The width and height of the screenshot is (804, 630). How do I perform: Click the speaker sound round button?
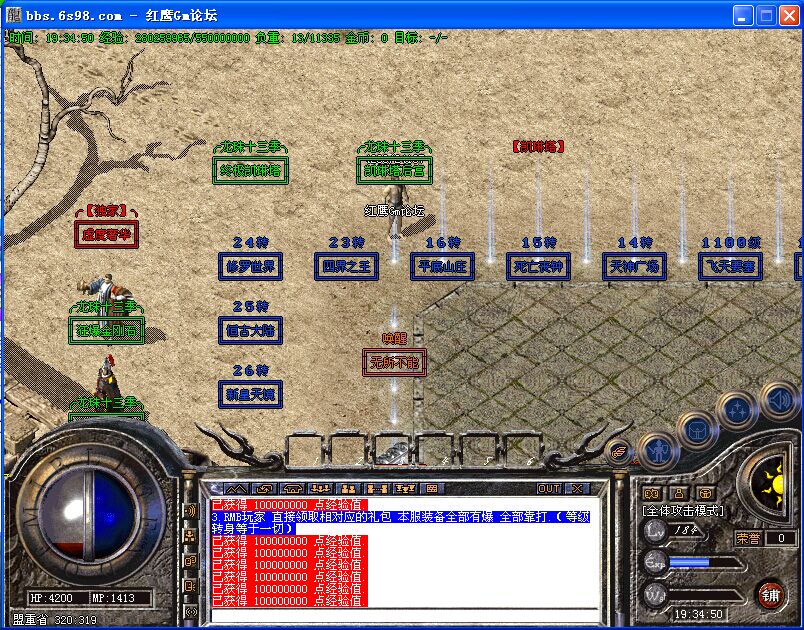click(780, 401)
